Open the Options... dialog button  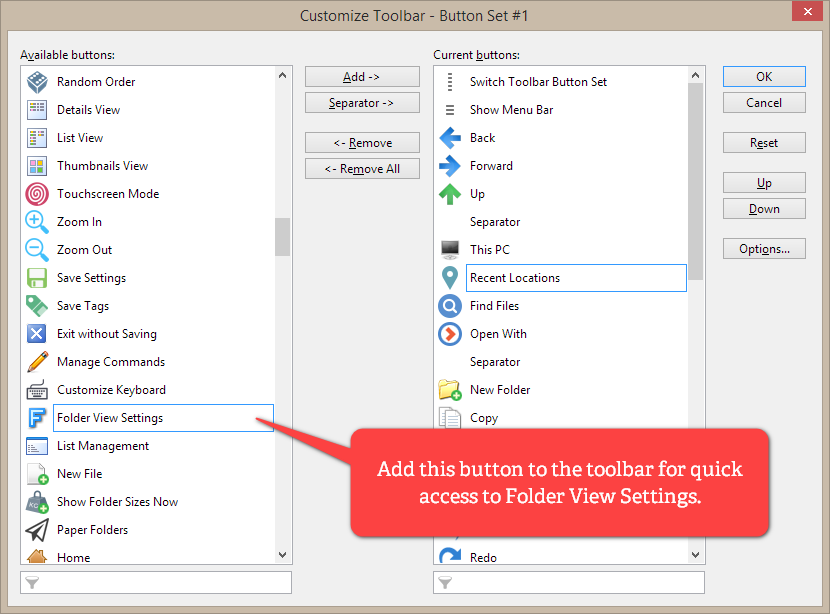[x=764, y=249]
